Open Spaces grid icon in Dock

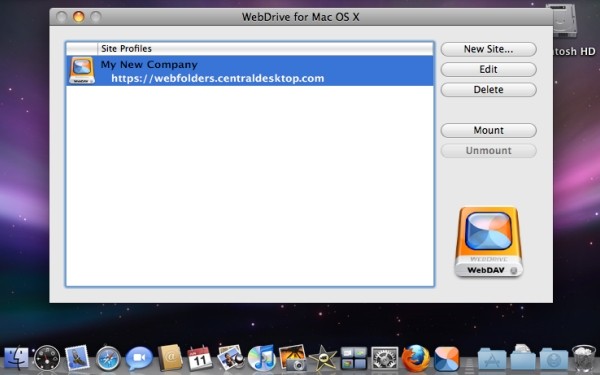point(354,358)
